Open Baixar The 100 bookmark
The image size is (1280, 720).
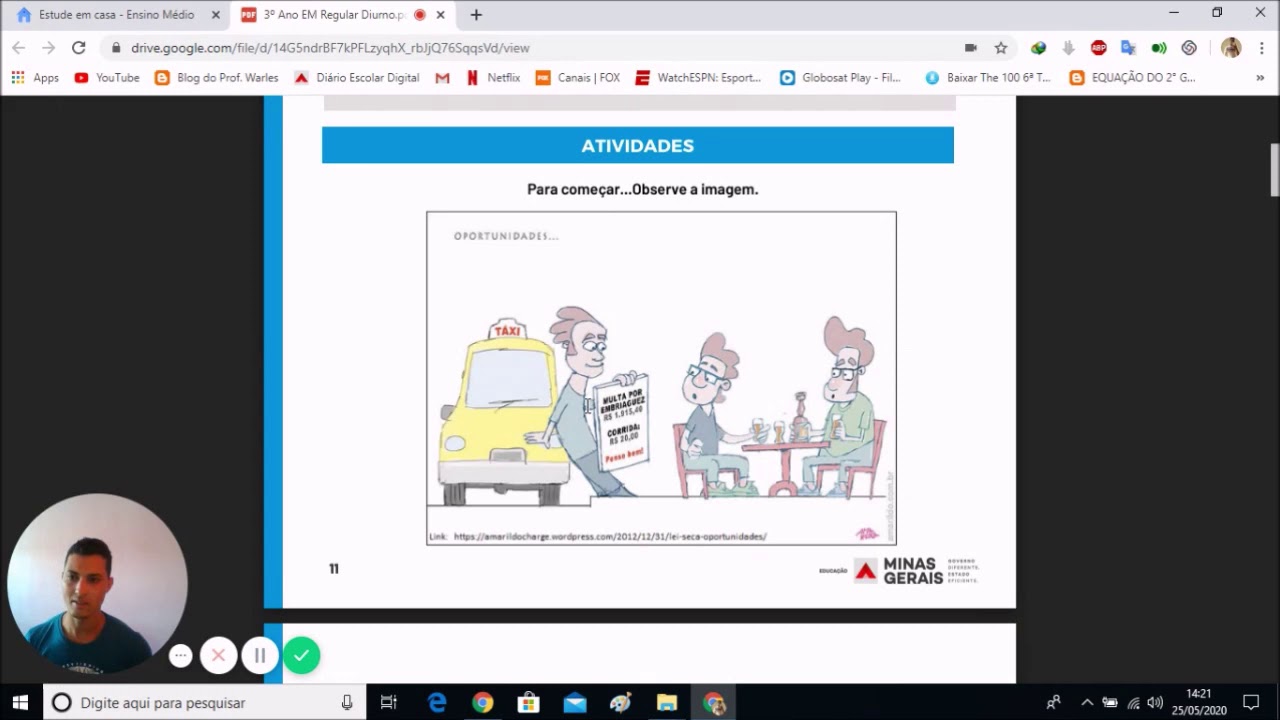click(988, 77)
